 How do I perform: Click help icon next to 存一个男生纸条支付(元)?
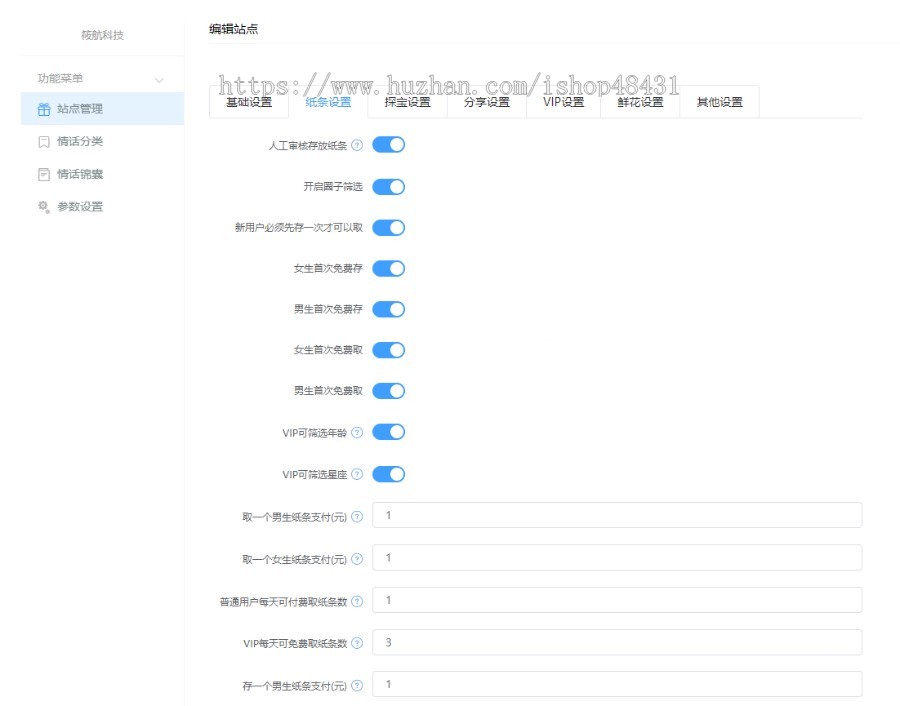[357, 685]
